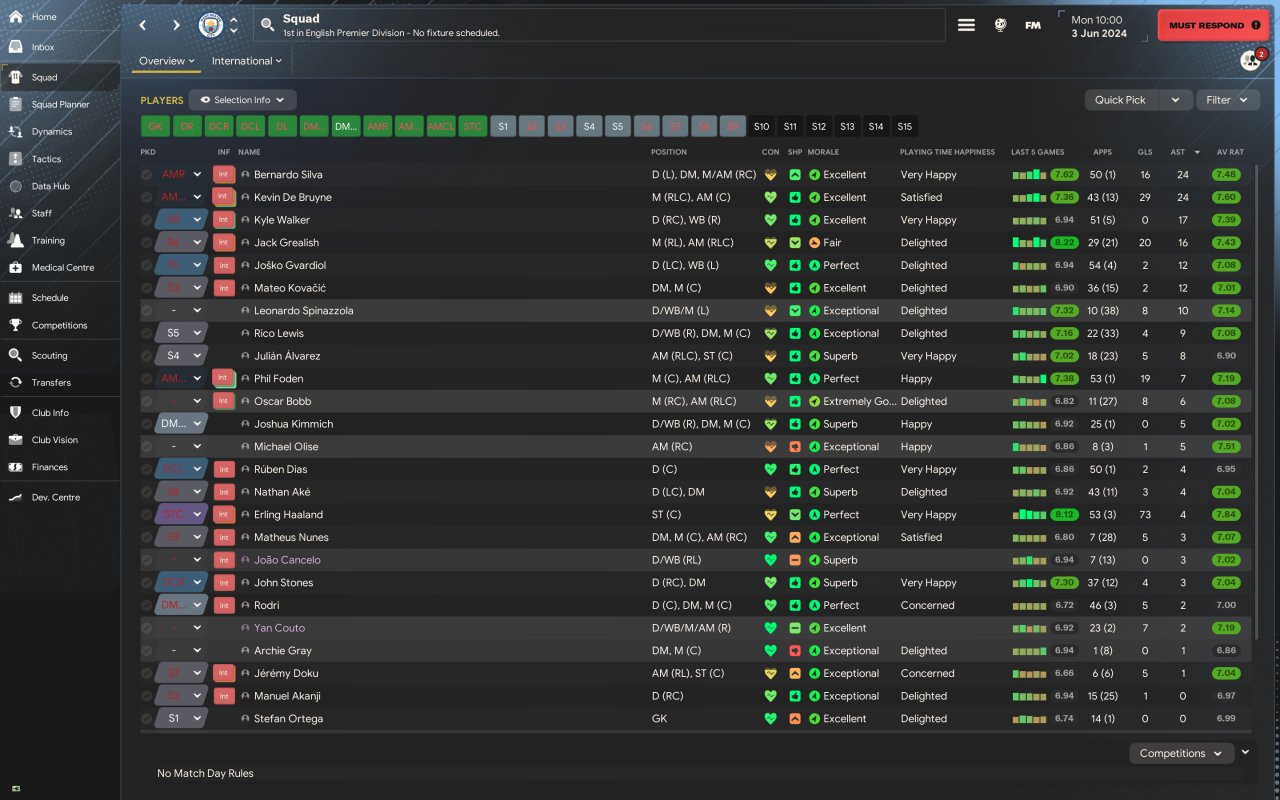Select the S10 substitute pill
Image resolution: width=1280 pixels, height=800 pixels.
[762, 126]
